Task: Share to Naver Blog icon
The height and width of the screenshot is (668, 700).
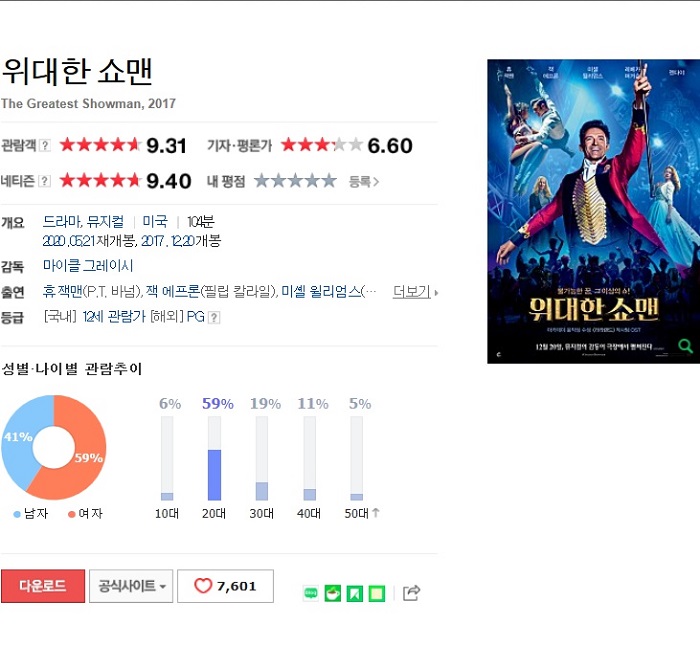Action: pos(311,593)
